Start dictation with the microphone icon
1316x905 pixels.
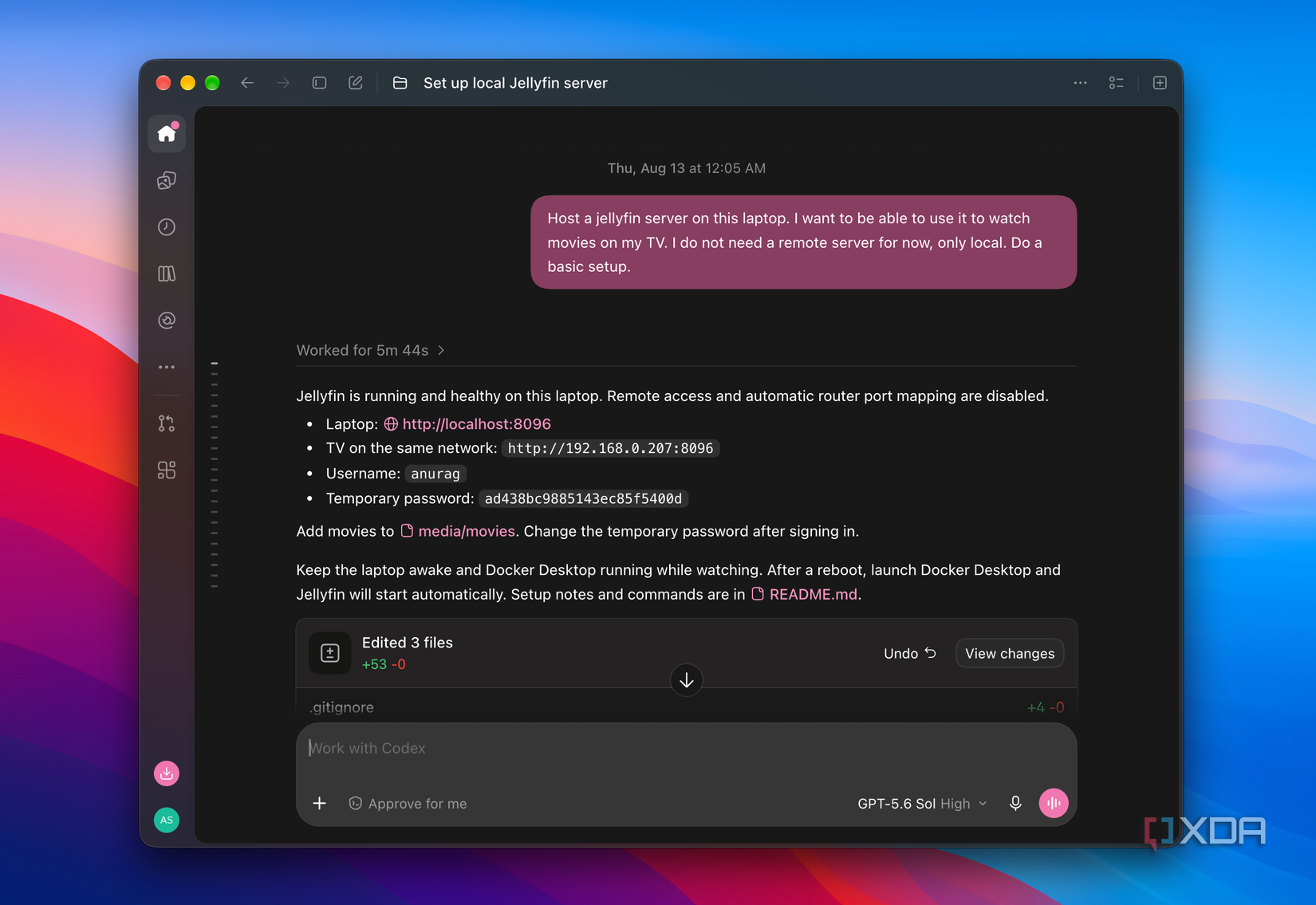(1015, 803)
